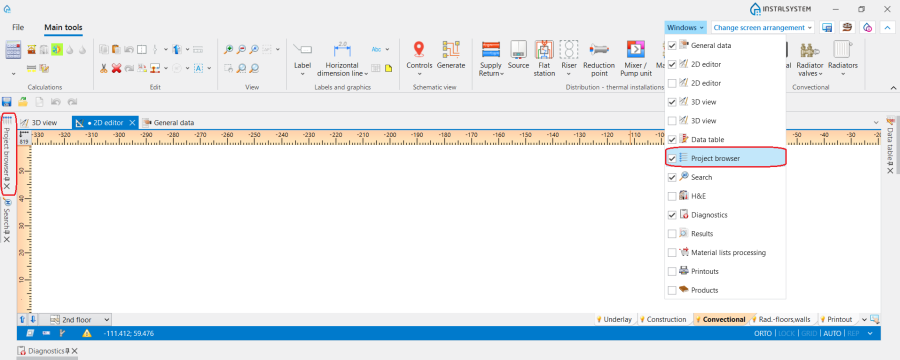Open the Diagnostics bottom panel
This screenshot has width=900, height=360.
click(x=46, y=351)
